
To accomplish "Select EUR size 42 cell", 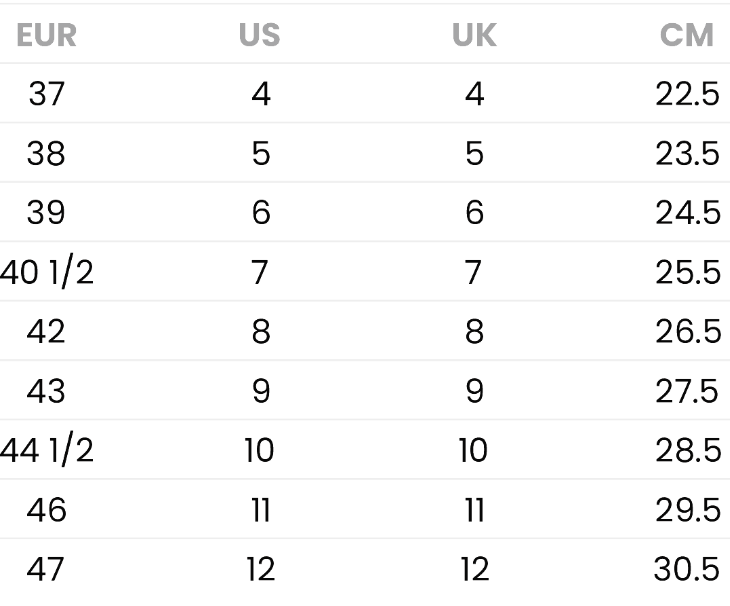I will pyautogui.click(x=46, y=331).
